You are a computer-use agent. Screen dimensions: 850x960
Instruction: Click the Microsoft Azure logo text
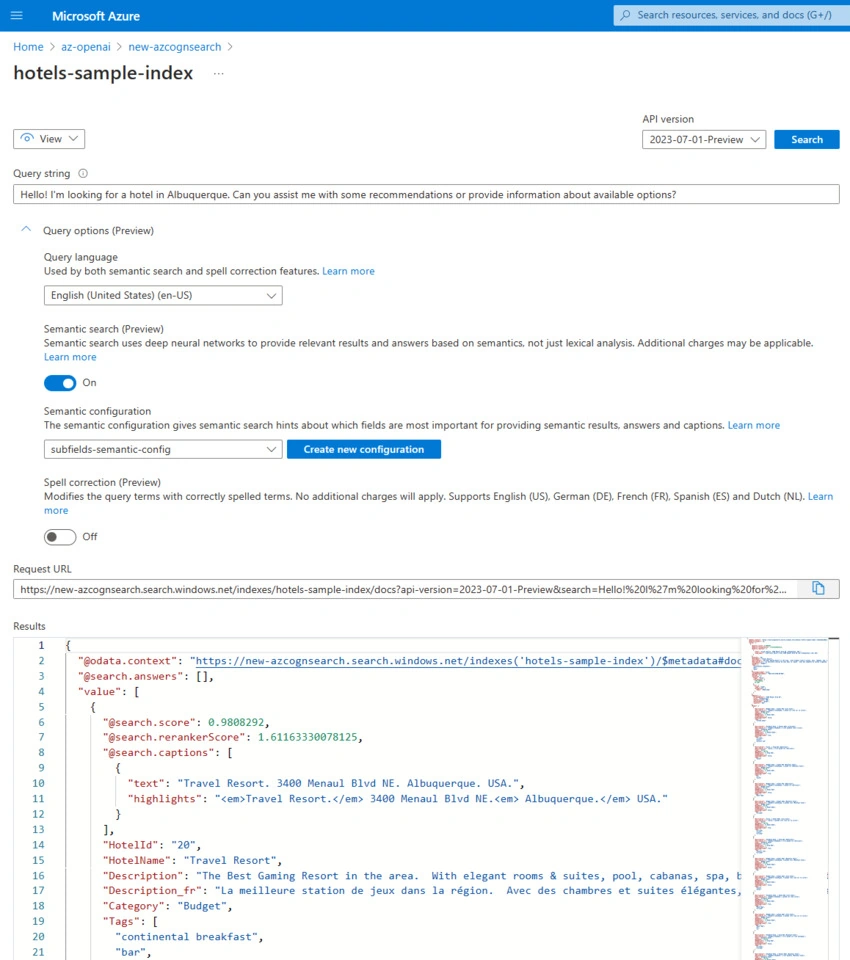click(x=96, y=16)
